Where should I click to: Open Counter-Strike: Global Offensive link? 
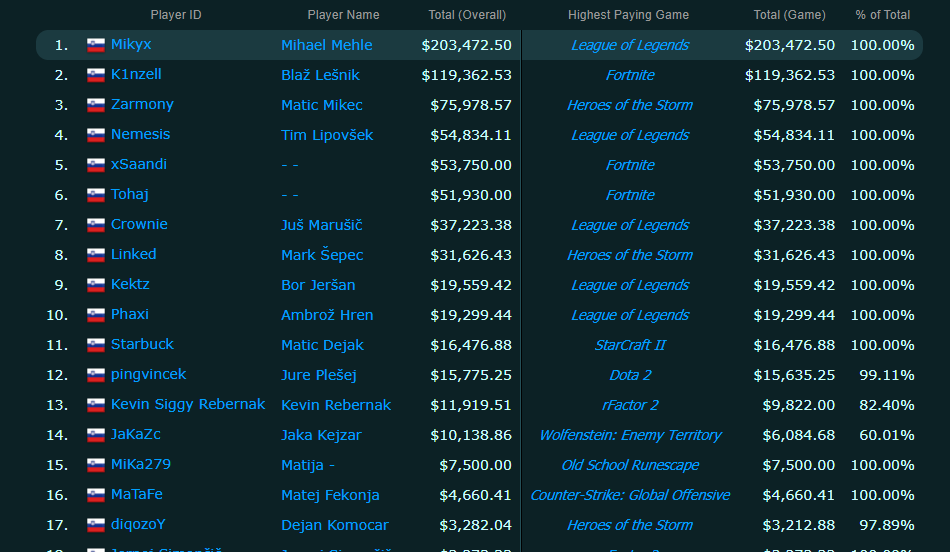(629, 496)
